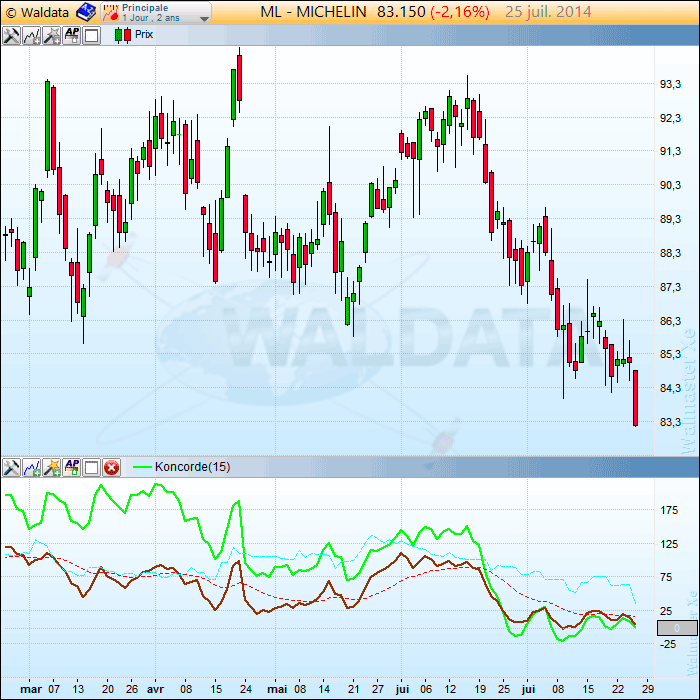Click the 93,3 price axis label
The width and height of the screenshot is (700, 700).
point(670,84)
